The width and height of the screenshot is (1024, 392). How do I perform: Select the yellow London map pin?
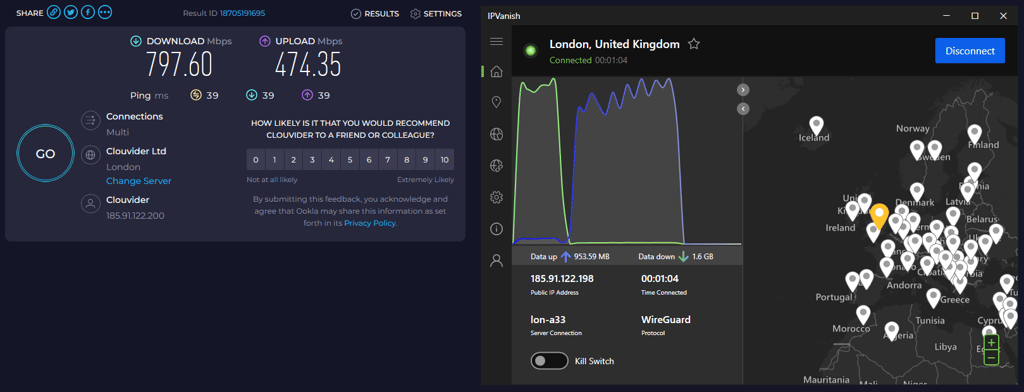click(880, 216)
